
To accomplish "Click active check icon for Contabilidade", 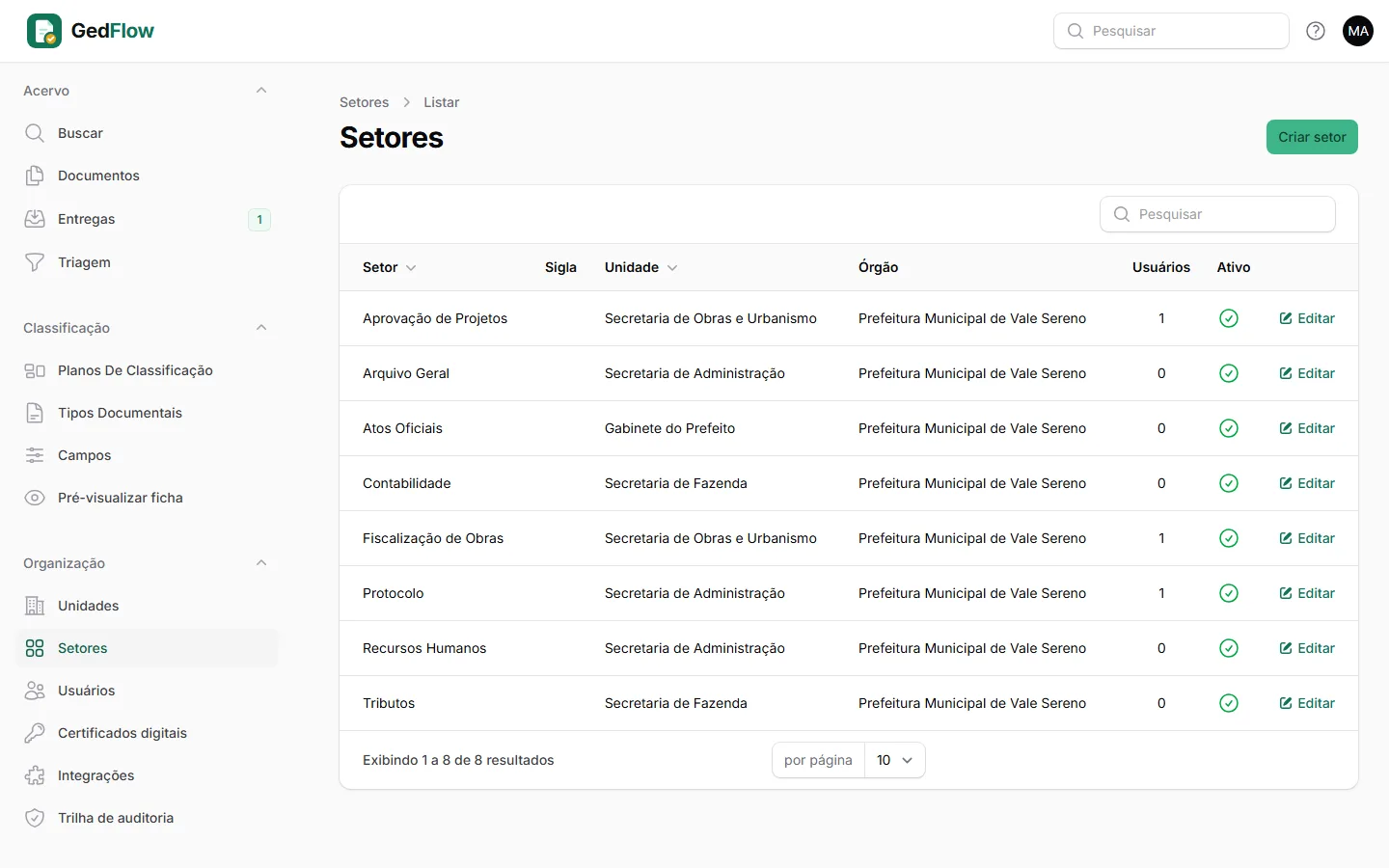I will 1229,483.
